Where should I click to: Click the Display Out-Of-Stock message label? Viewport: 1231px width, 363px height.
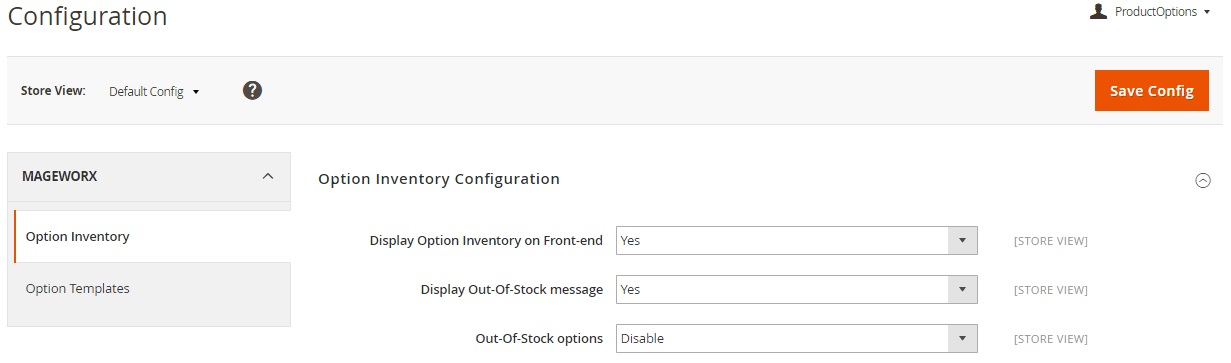(511, 290)
